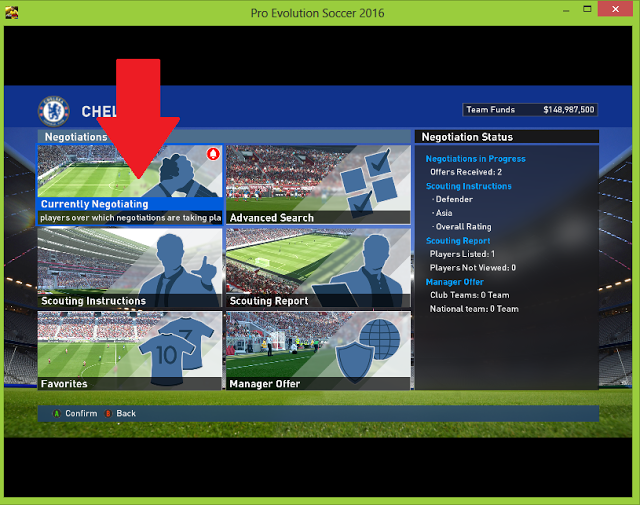Open the Advanced Search tile label
The height and width of the screenshot is (505, 640).
(x=272, y=218)
